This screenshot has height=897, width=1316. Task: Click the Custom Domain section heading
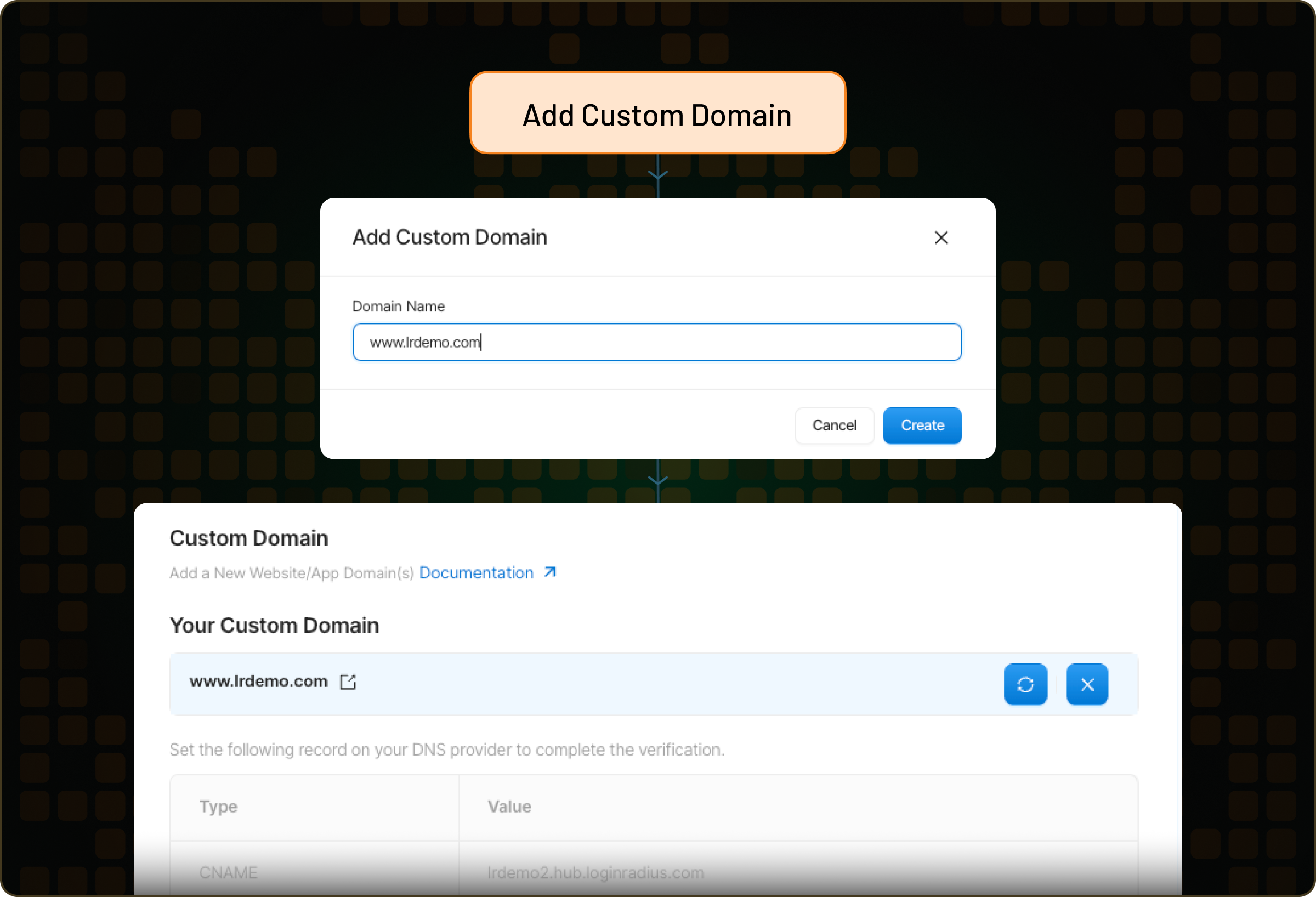(x=248, y=538)
